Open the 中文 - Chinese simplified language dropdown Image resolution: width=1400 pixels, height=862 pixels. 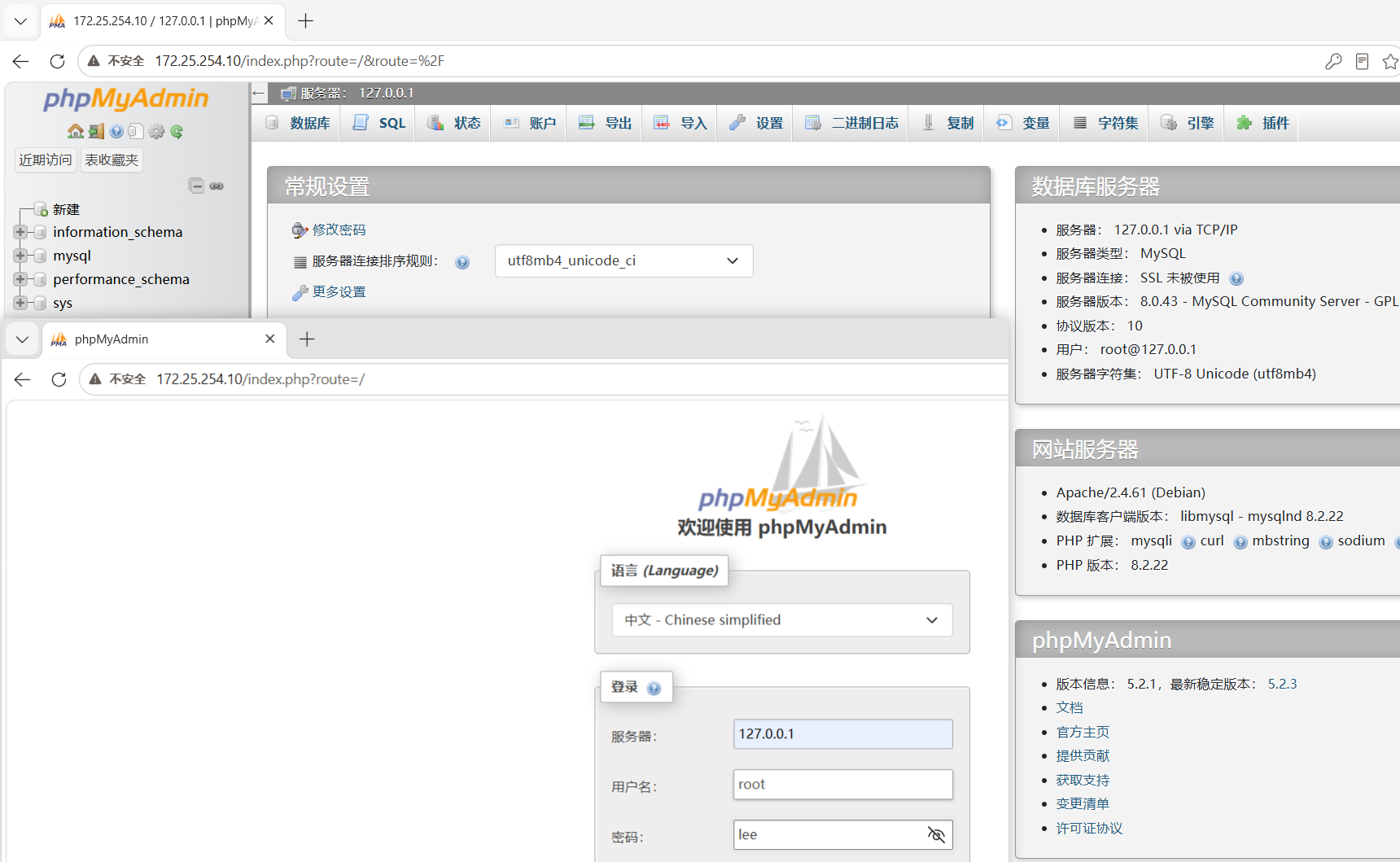782,620
